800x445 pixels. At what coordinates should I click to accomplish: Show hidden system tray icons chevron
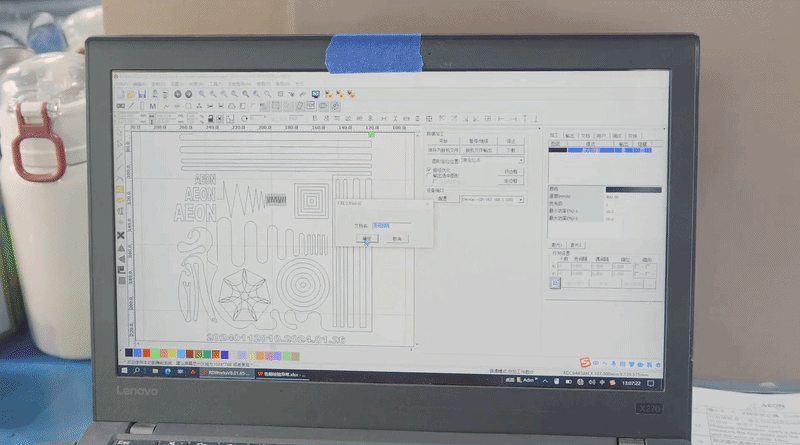[x=545, y=381]
